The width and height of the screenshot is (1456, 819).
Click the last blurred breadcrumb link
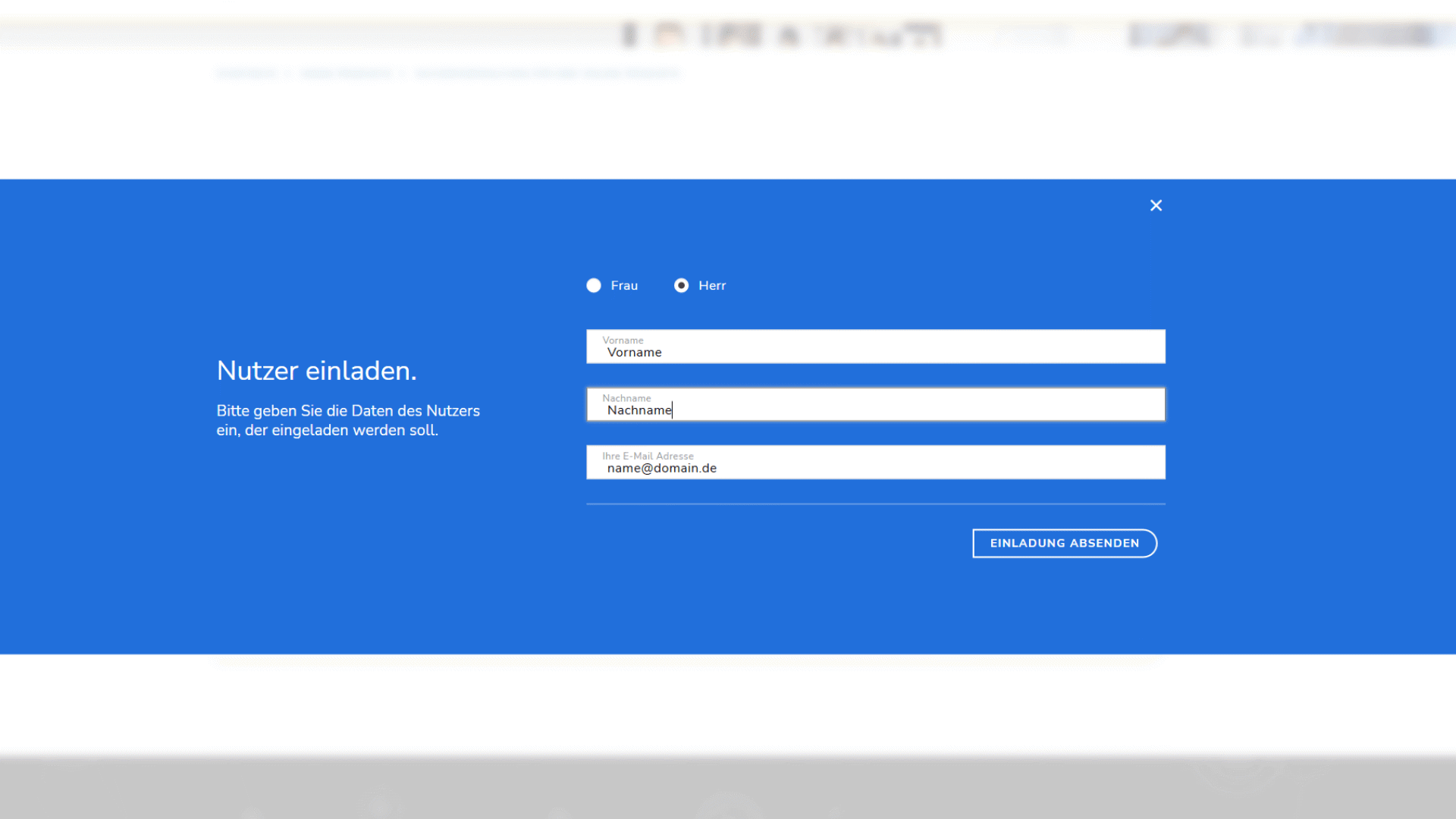click(x=547, y=74)
